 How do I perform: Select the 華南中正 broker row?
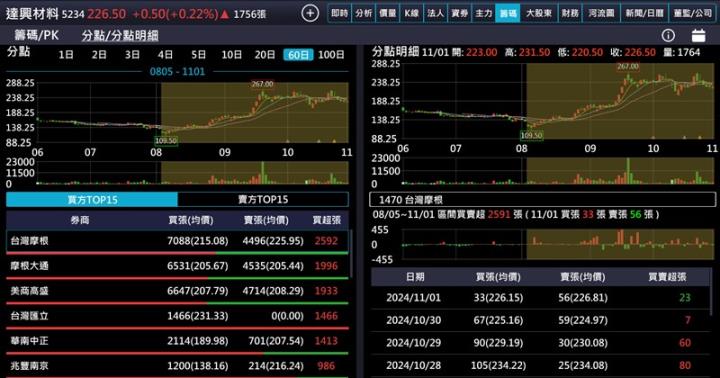click(177, 341)
